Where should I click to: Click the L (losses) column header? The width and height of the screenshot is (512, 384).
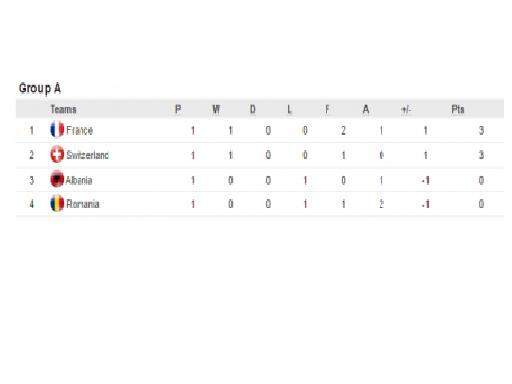[289, 109]
